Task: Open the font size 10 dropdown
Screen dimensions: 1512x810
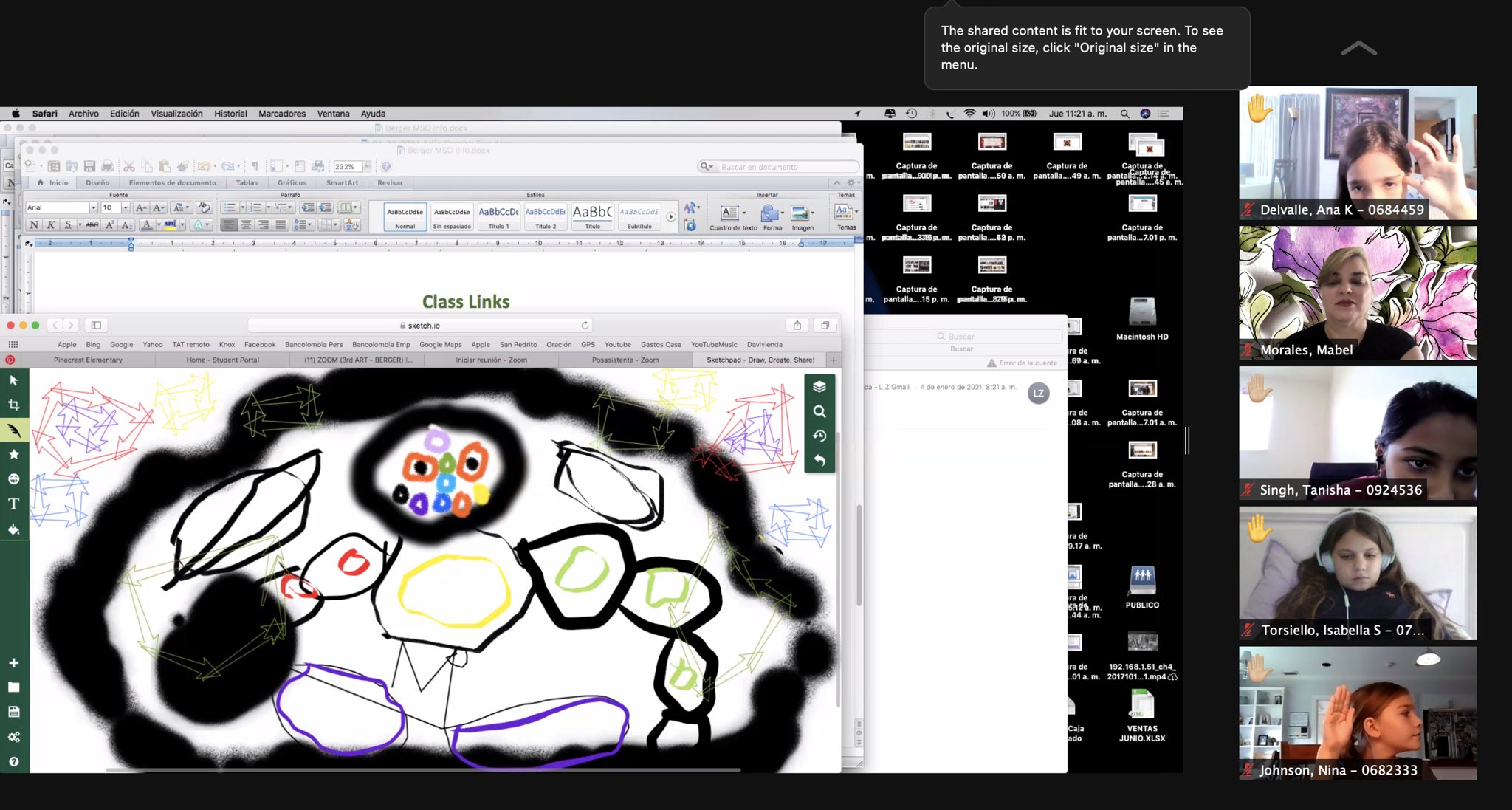Action: [126, 207]
